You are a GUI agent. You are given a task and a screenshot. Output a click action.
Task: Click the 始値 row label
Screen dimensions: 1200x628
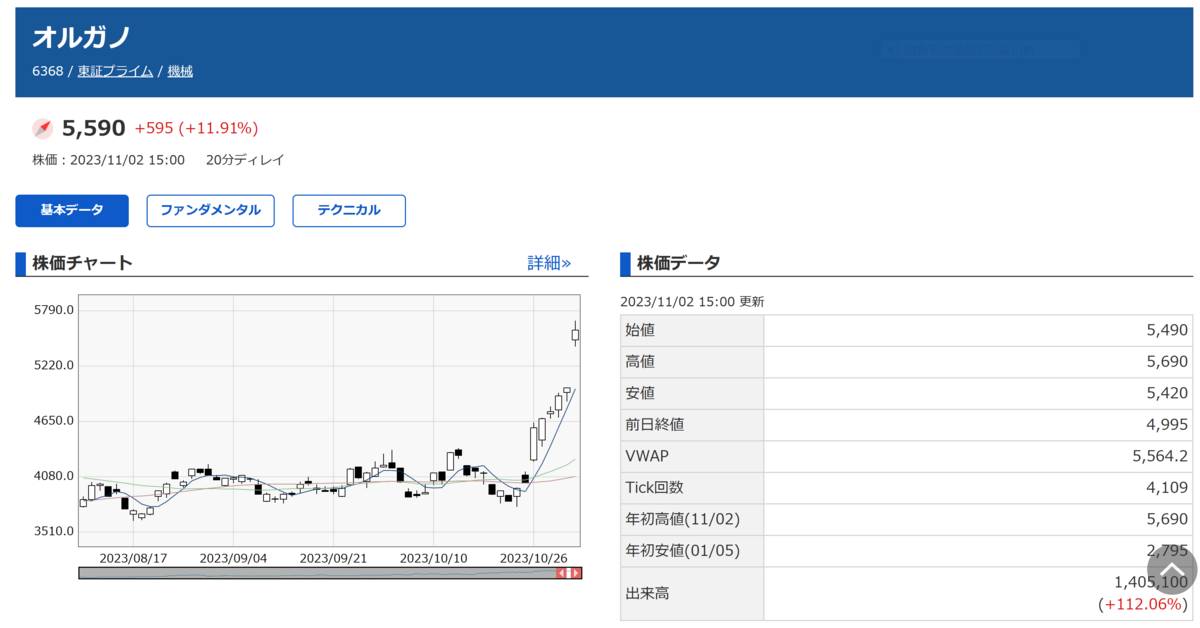[x=640, y=330]
